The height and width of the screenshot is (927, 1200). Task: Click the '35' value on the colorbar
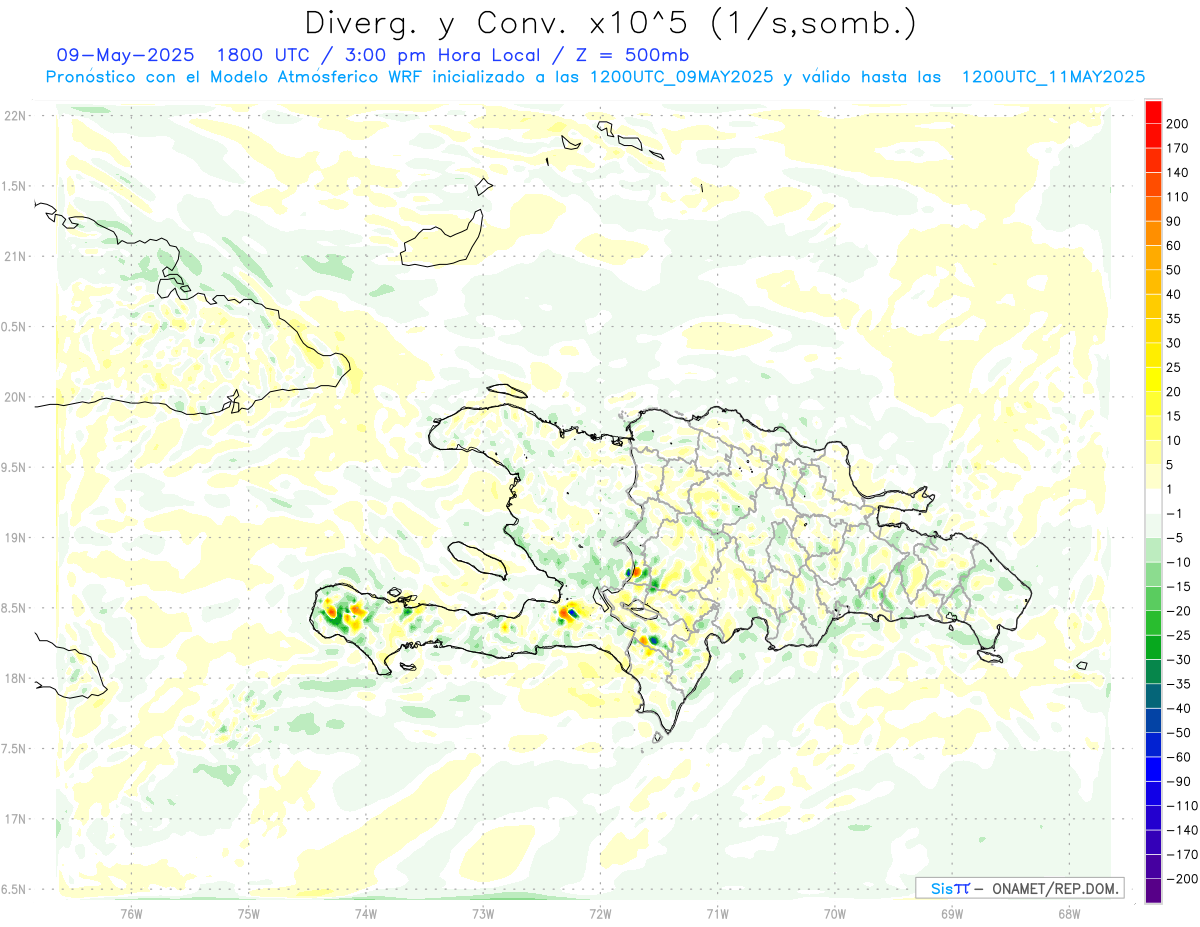click(x=1174, y=319)
